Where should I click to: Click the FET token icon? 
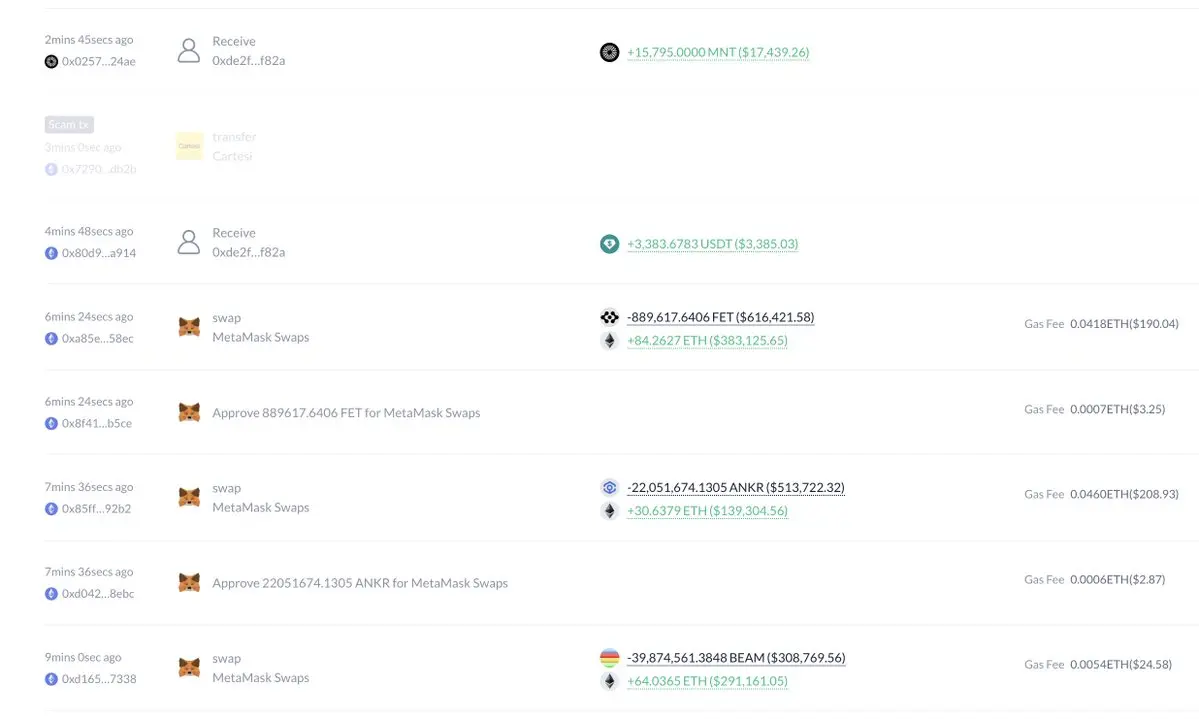pos(609,317)
